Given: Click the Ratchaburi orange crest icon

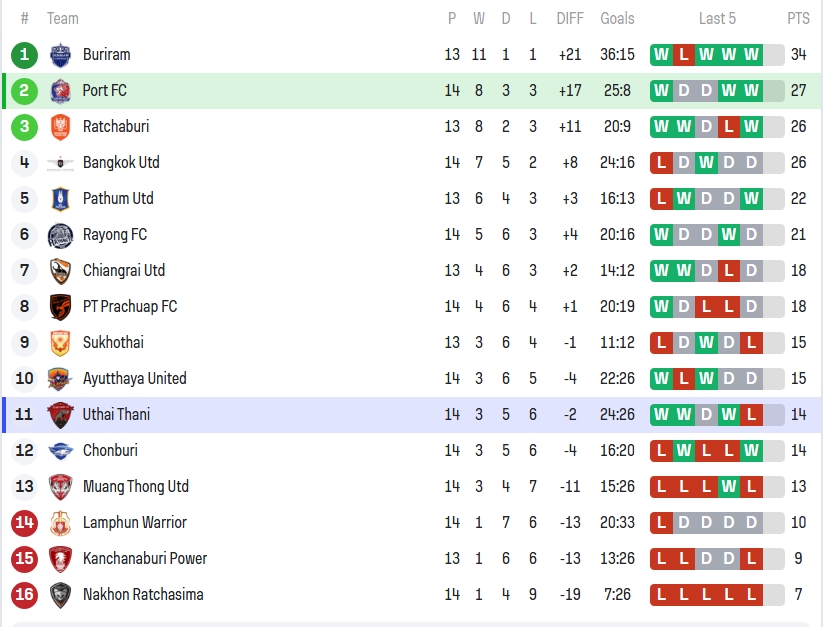Looking at the screenshot, I should pyautogui.click(x=60, y=127).
